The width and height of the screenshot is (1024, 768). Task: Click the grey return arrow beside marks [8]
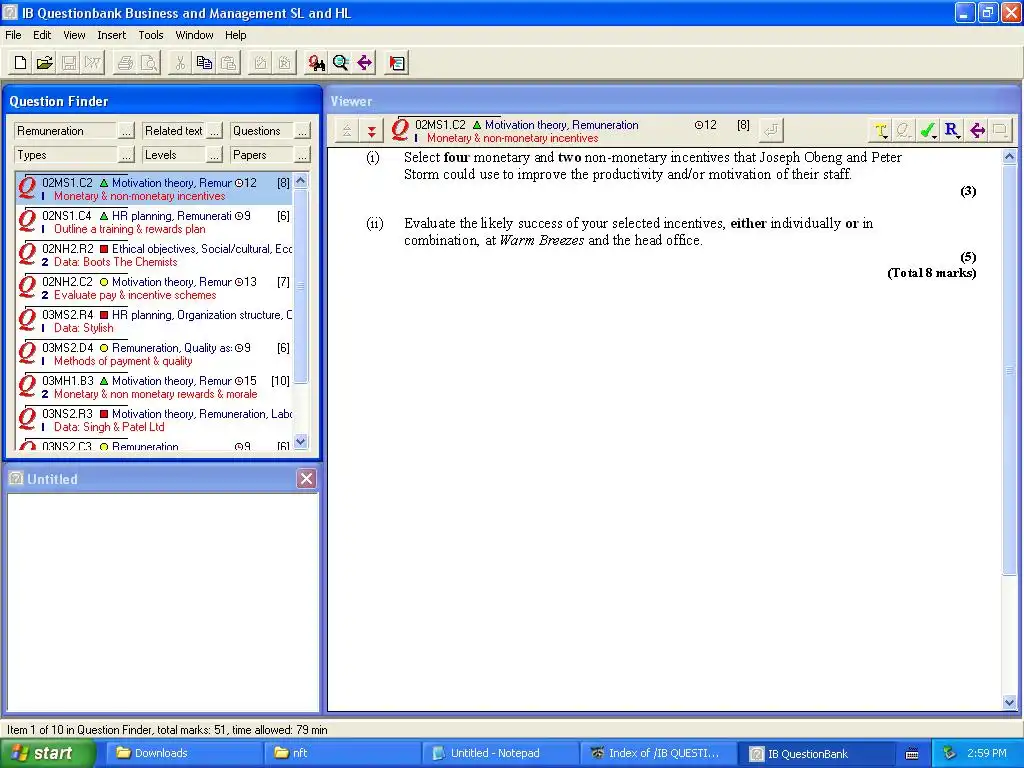click(x=771, y=131)
